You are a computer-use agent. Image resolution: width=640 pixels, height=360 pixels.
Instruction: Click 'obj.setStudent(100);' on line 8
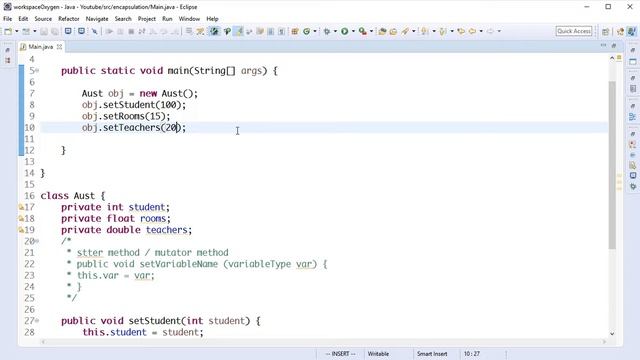pos(133,105)
